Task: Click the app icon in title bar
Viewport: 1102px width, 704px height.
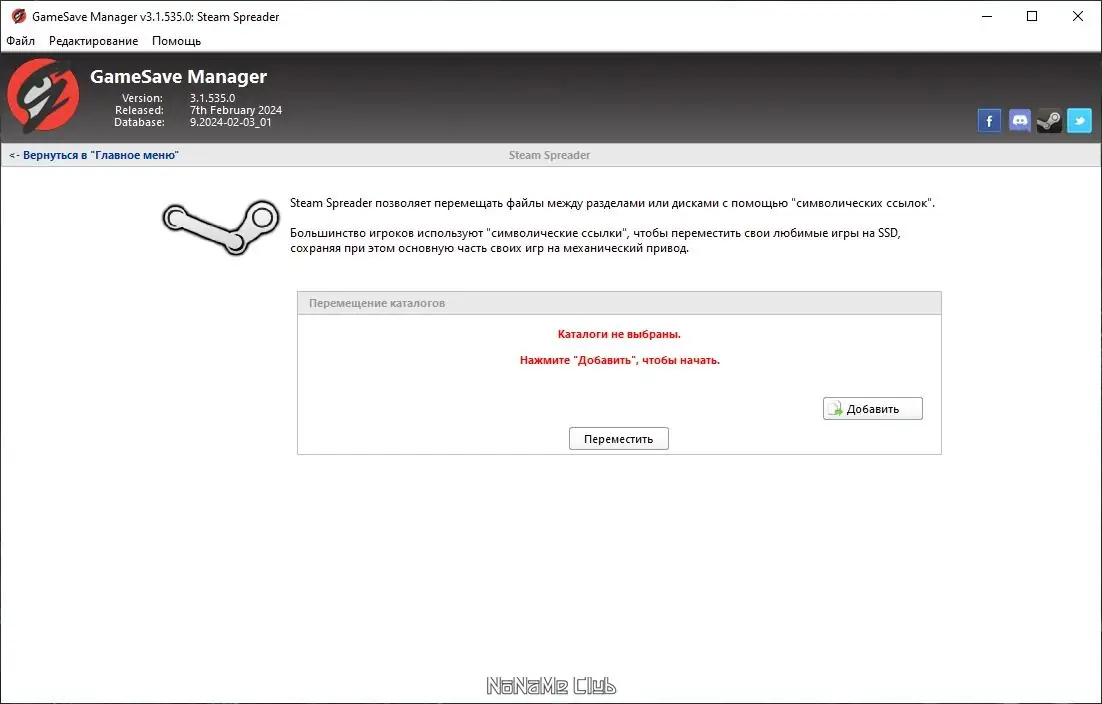Action: [18, 16]
